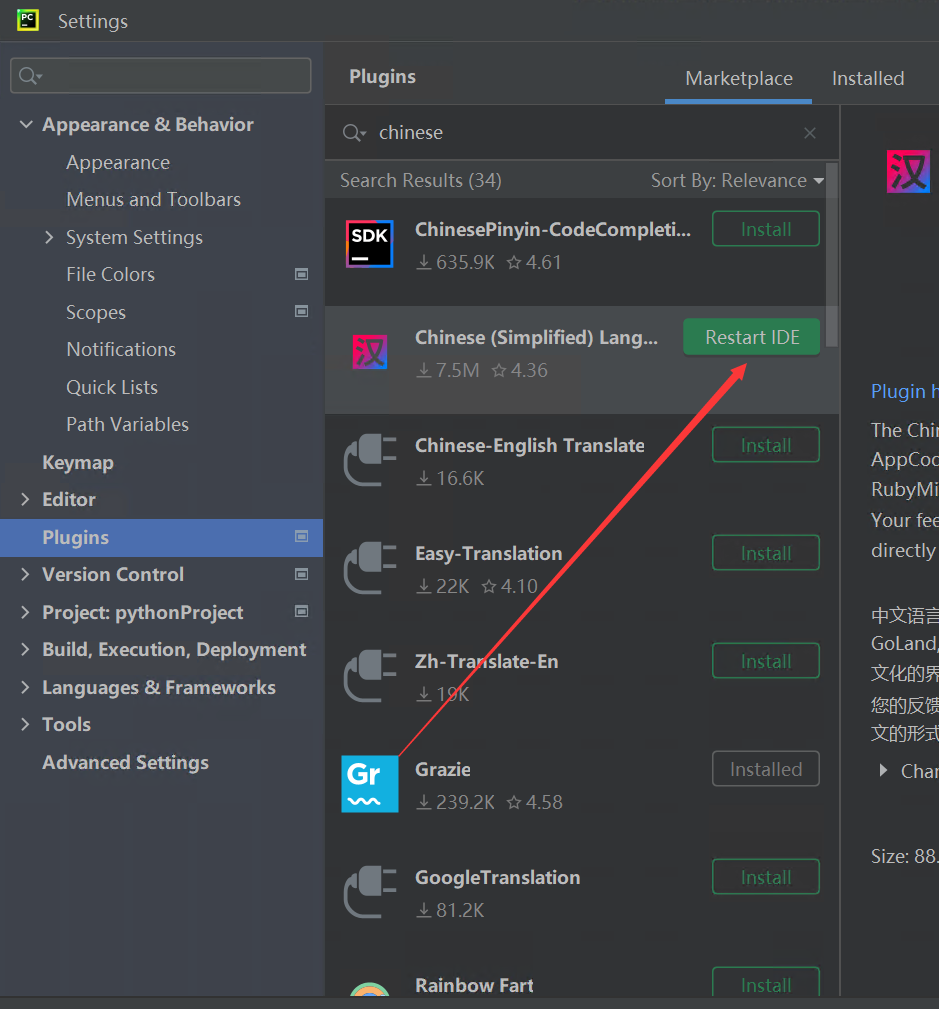
Task: Switch to the Installed tab
Action: [868, 79]
